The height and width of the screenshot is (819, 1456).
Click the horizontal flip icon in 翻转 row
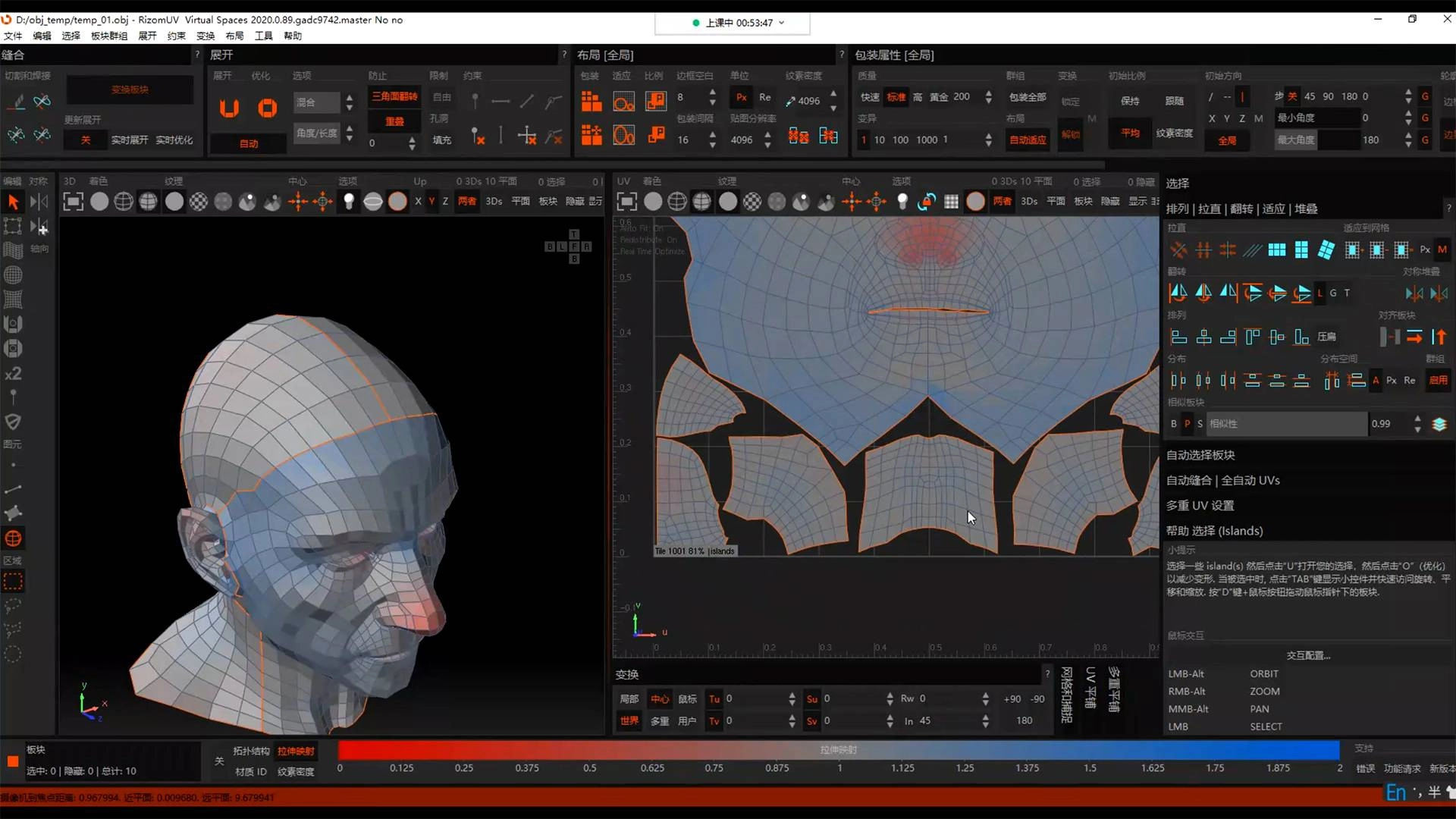tap(1178, 293)
